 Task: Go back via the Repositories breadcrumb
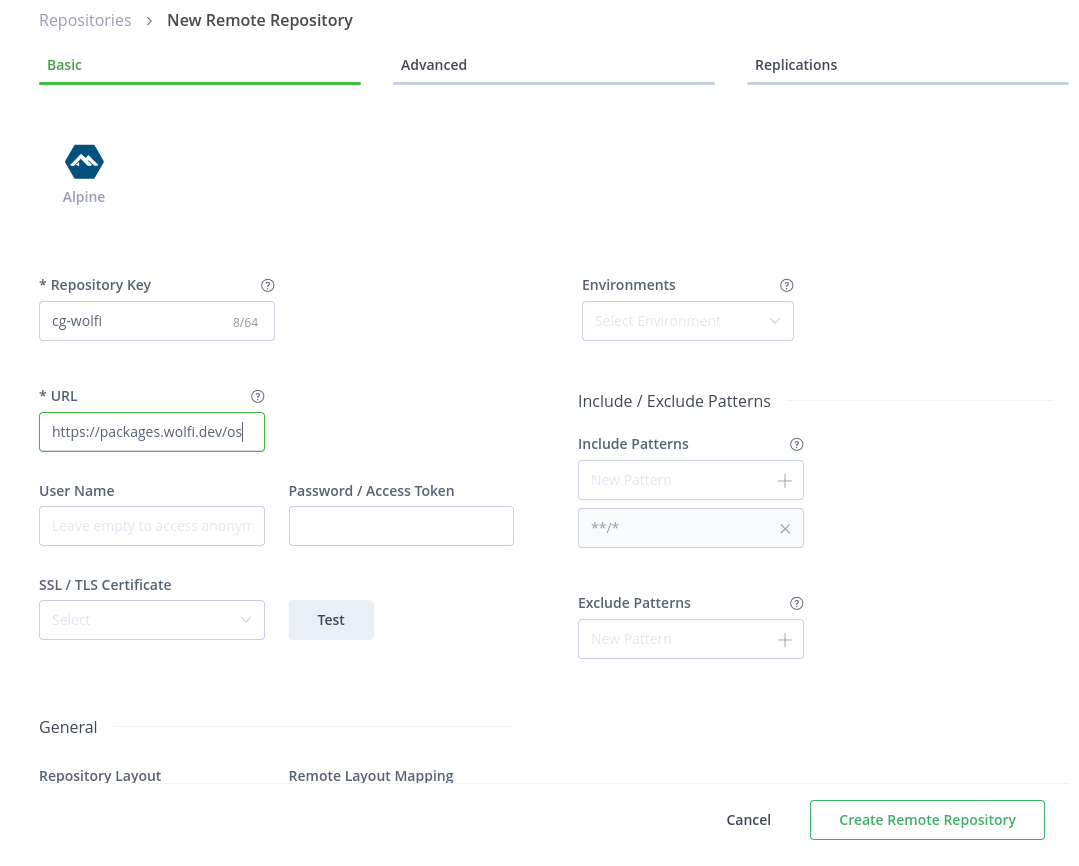[85, 20]
